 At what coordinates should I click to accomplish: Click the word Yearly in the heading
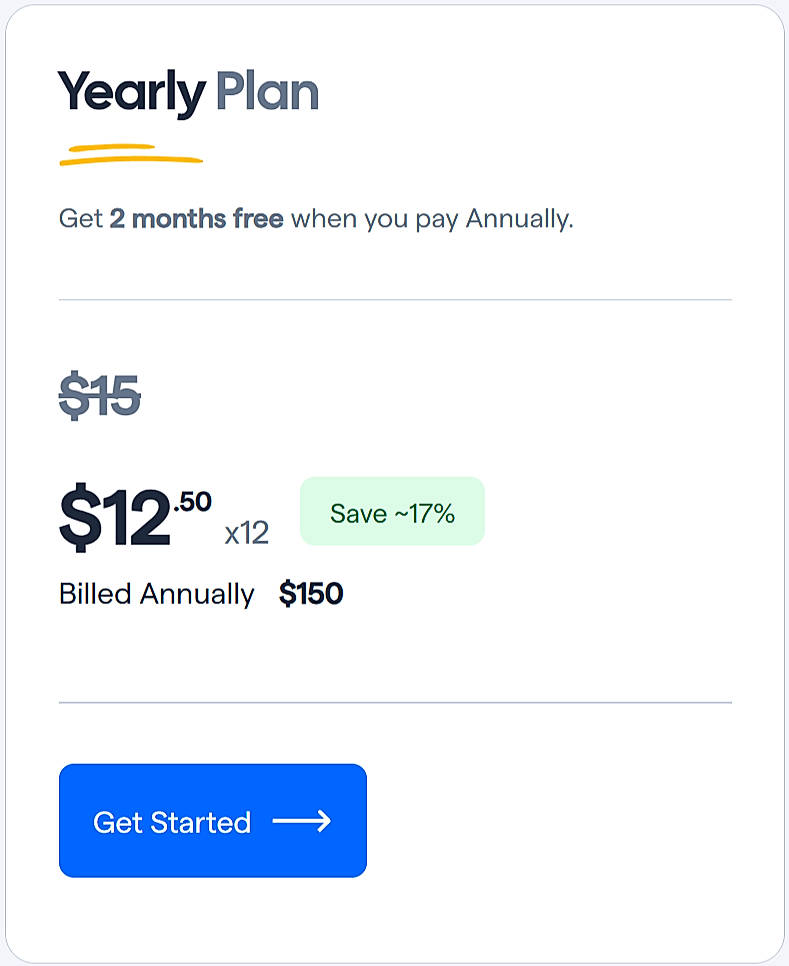(131, 93)
